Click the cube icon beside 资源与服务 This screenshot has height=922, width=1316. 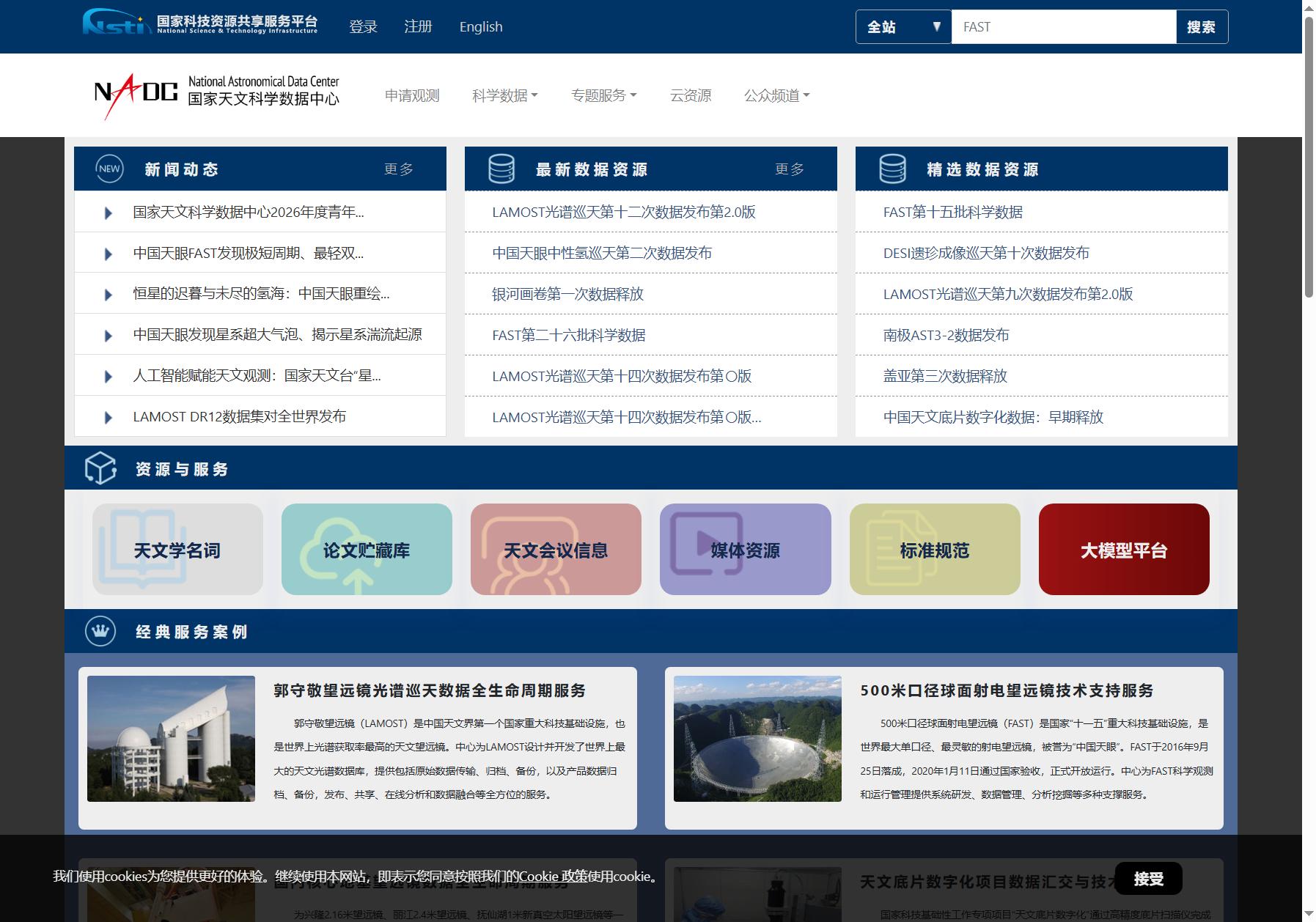100,468
